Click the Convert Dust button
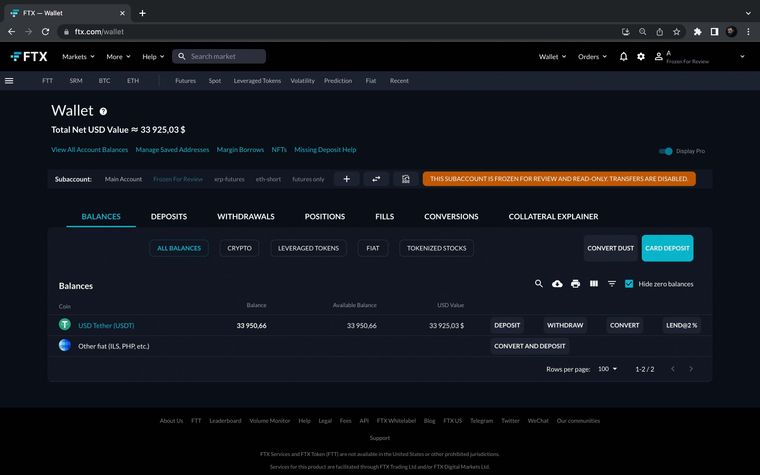Image resolution: width=760 pixels, height=475 pixels. (610, 248)
